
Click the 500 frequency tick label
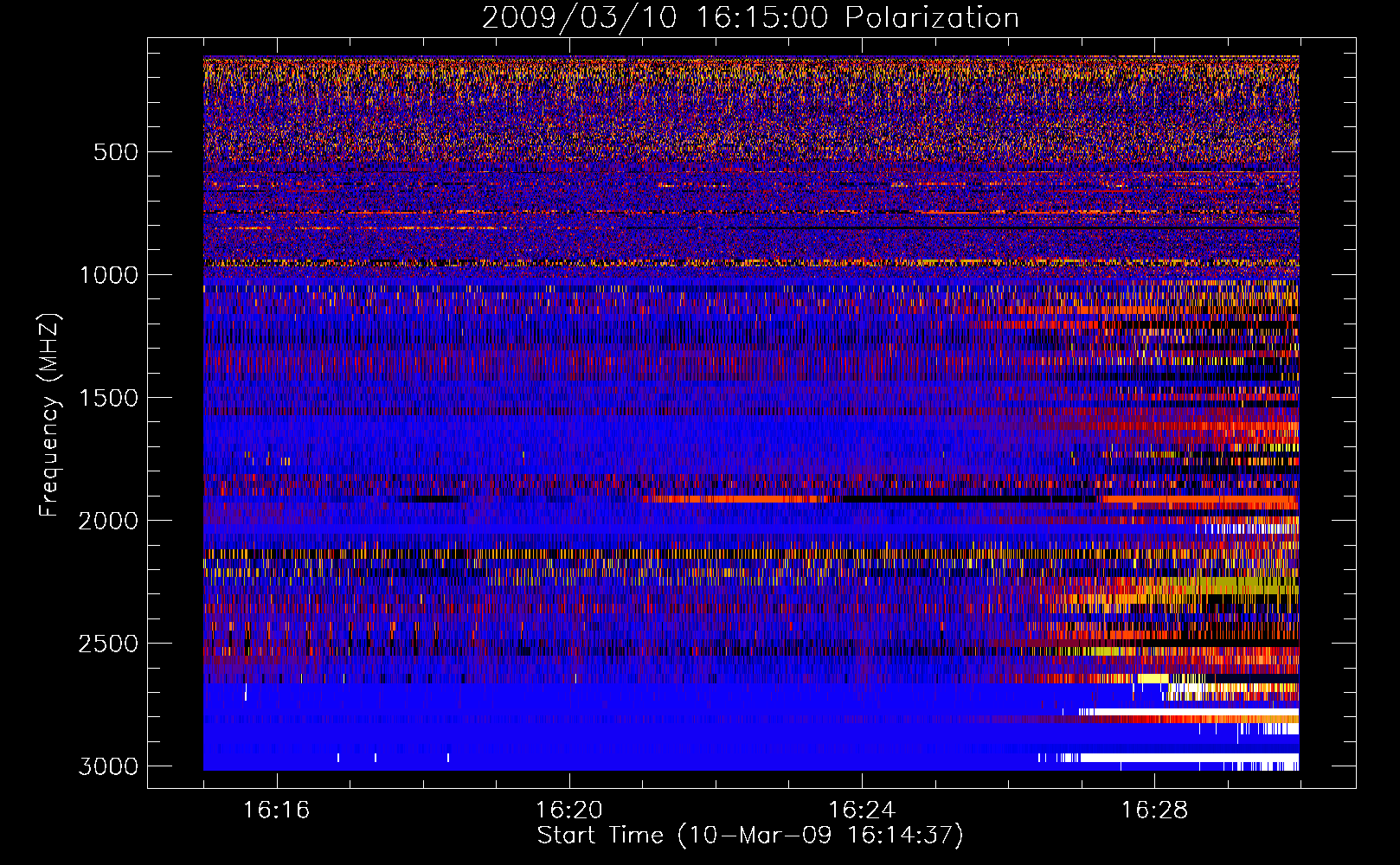point(116,152)
